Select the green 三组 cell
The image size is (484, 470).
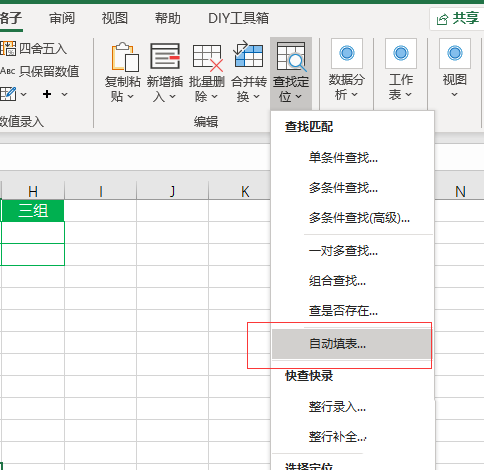[x=33, y=211]
